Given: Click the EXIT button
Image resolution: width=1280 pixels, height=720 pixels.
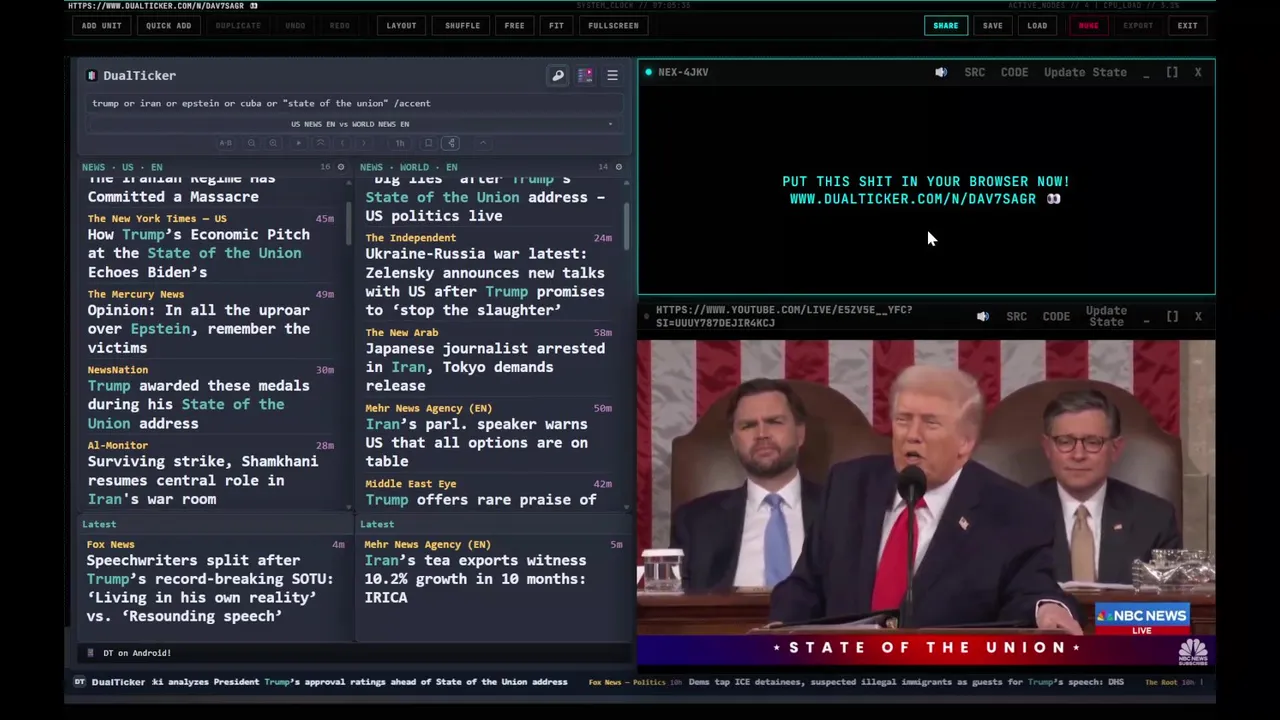Looking at the screenshot, I should (1187, 26).
